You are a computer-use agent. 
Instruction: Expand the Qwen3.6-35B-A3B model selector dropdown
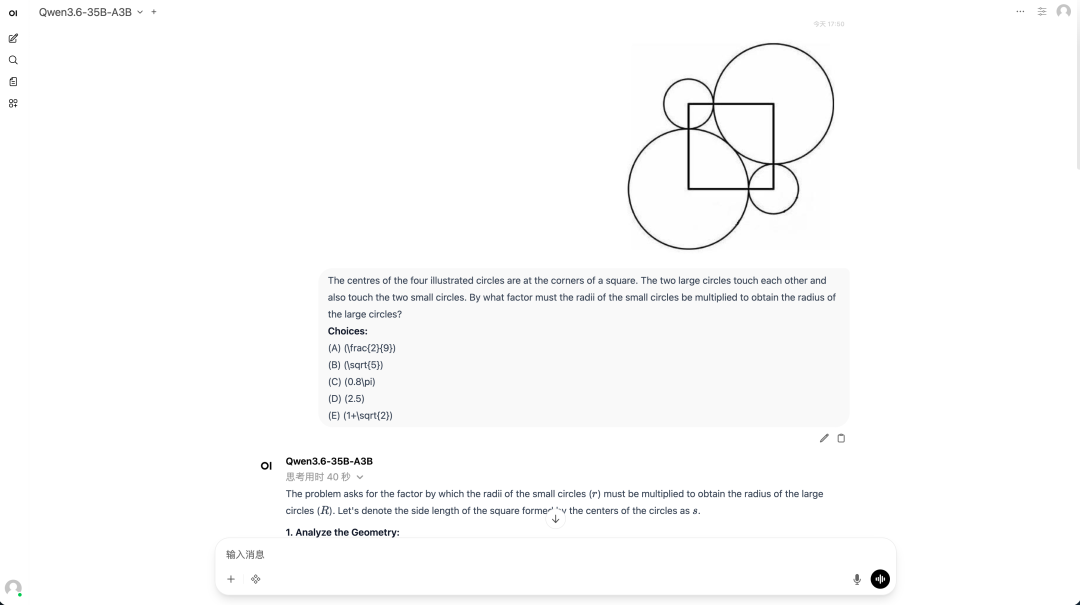point(139,12)
